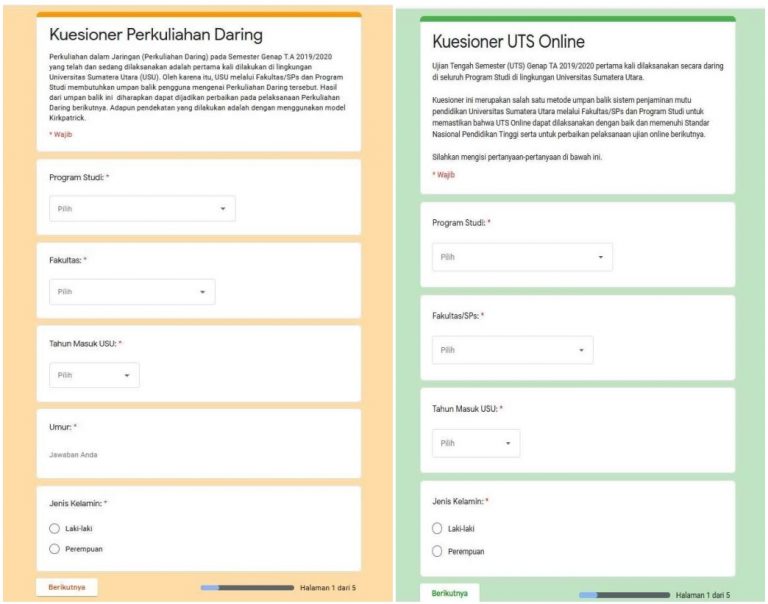The width and height of the screenshot is (768, 604).
Task: Click 'Halaman 1 dari 5' in UTS Online form
Action: (702, 594)
